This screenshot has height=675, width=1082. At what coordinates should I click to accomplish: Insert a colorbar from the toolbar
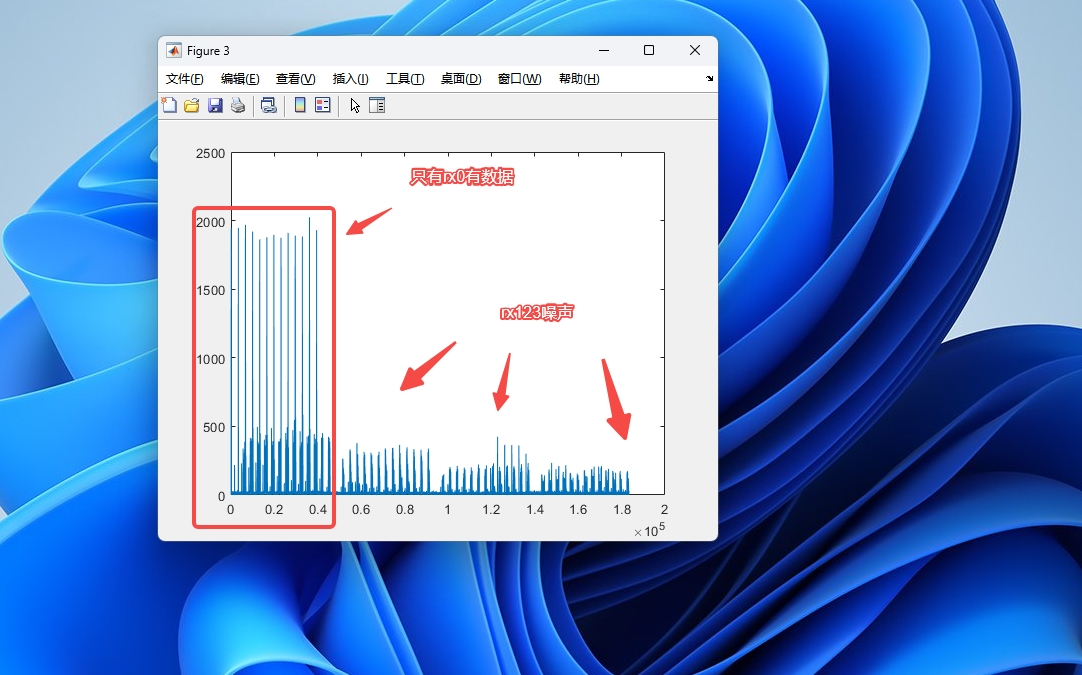tap(300, 106)
